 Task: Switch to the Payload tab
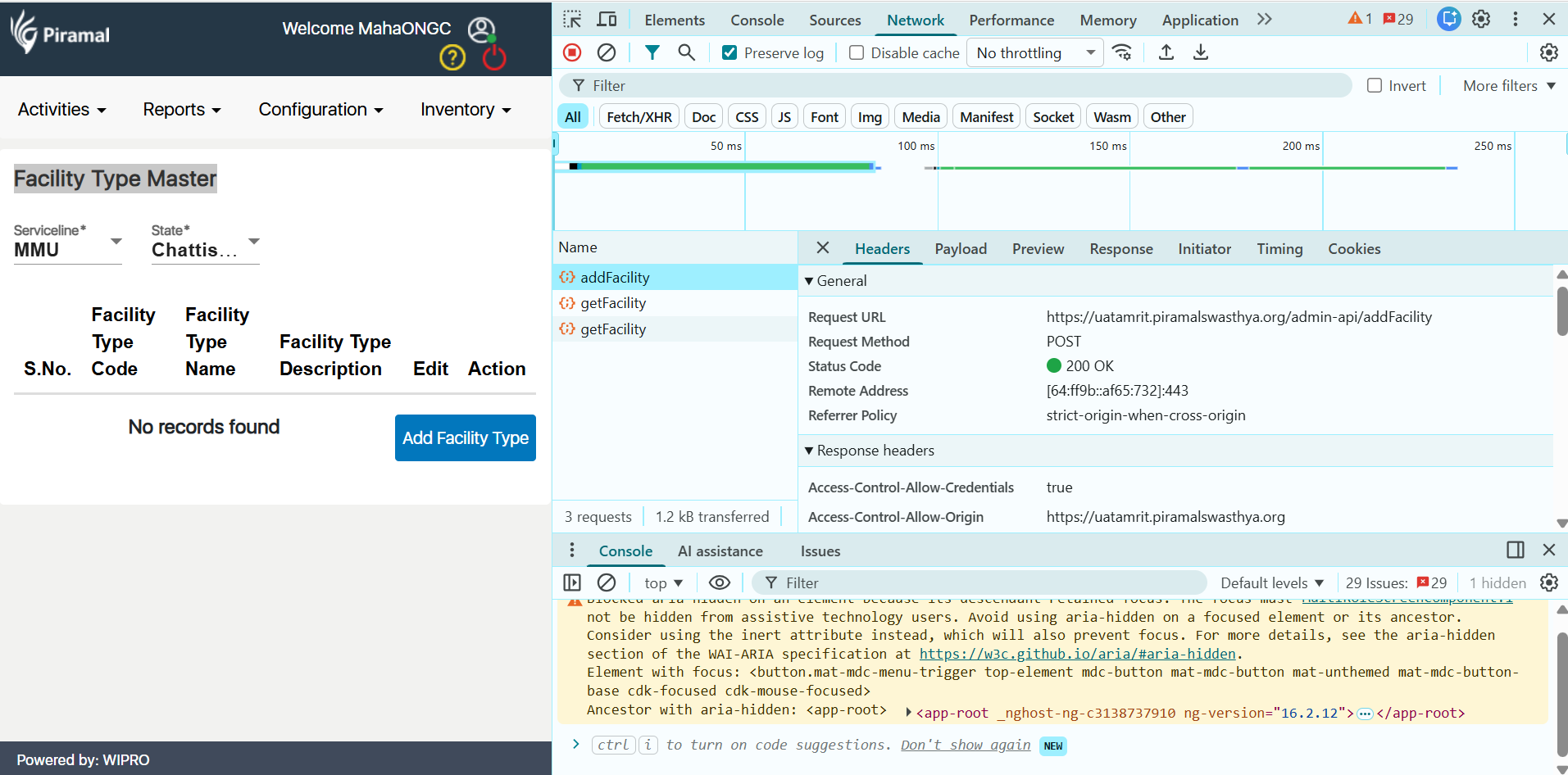tap(961, 249)
